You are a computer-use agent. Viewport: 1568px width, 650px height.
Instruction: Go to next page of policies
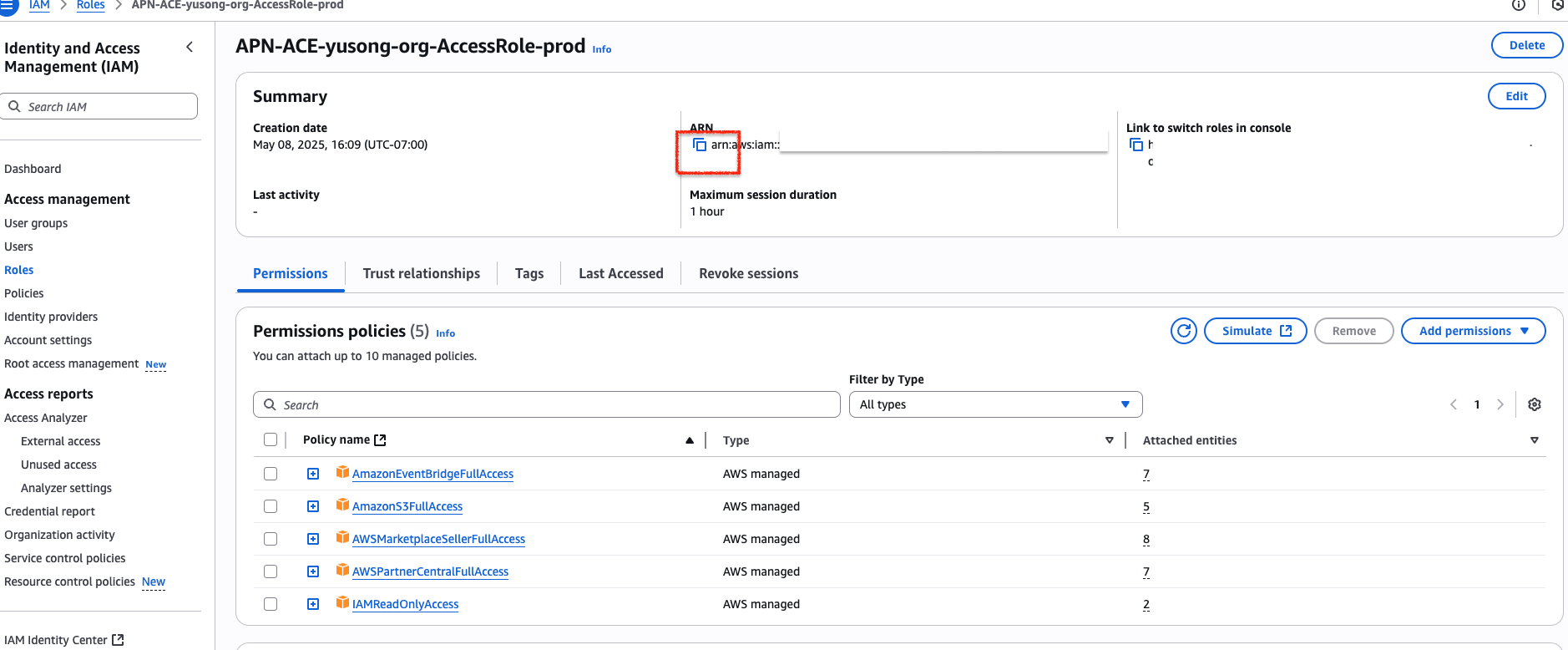tap(1500, 404)
